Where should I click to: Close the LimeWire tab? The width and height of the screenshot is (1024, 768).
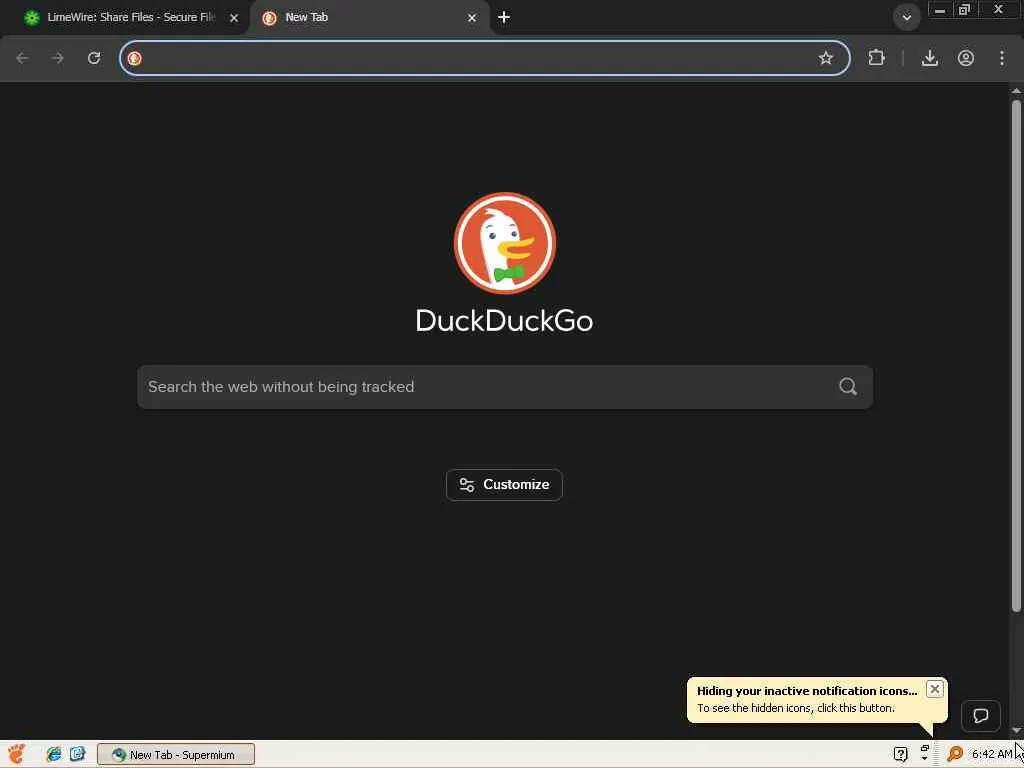(234, 18)
